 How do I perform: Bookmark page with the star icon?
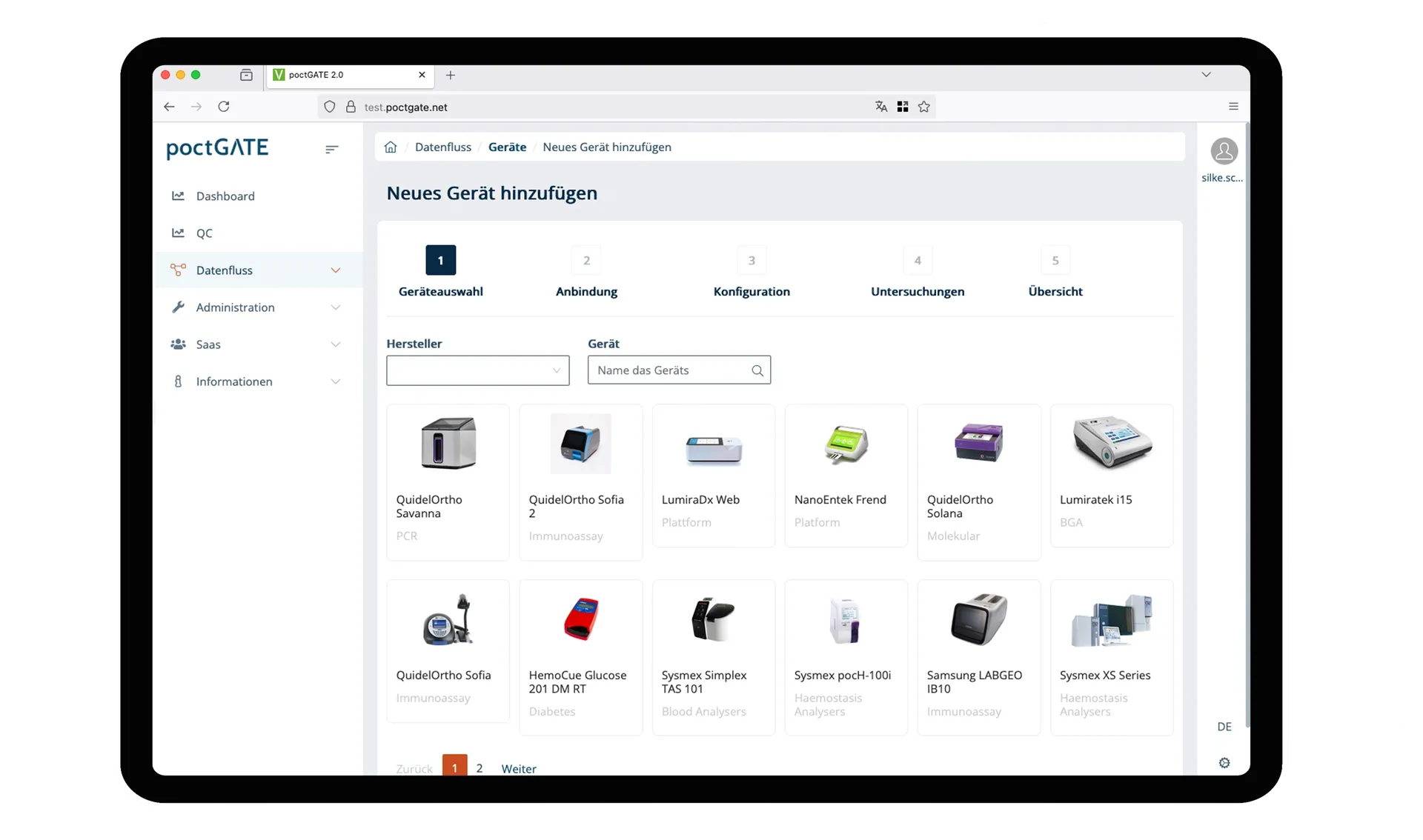[923, 107]
